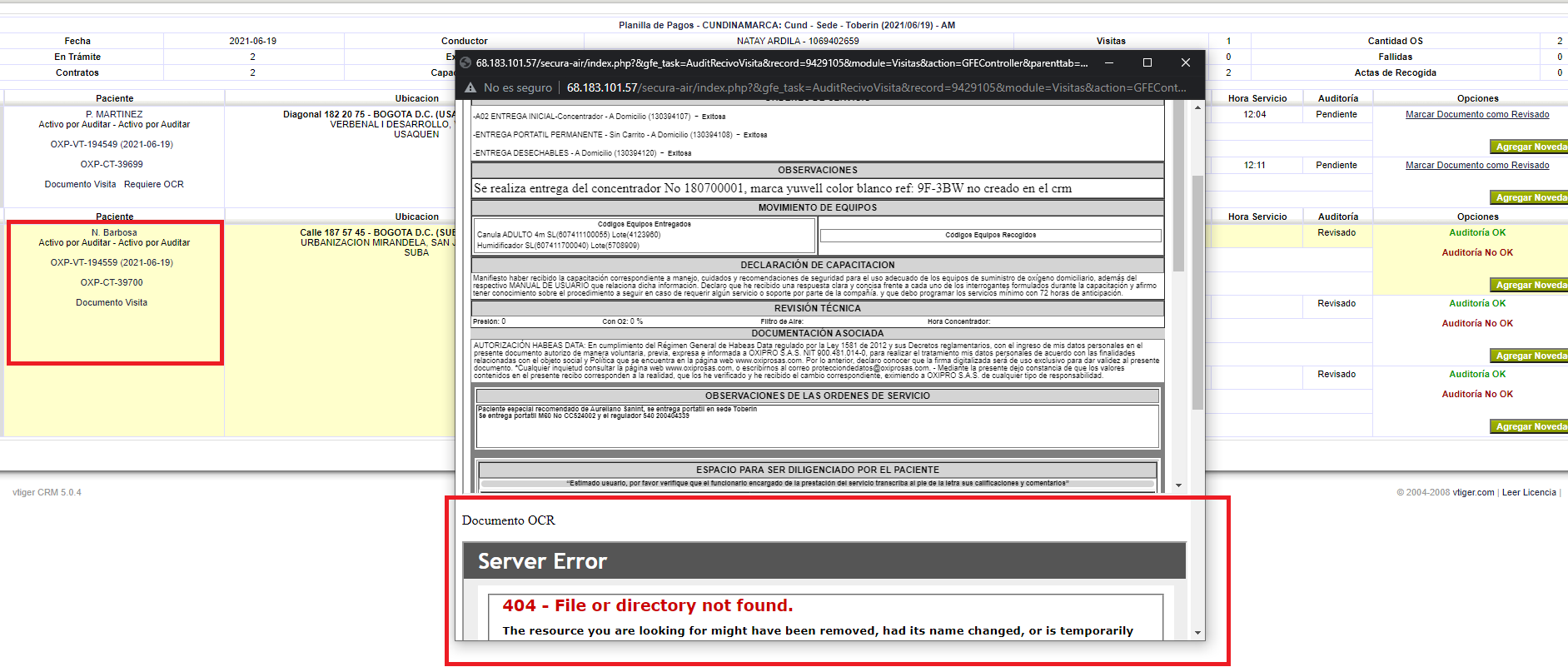Click the Pendiente status of the 12:04 visit
This screenshot has width=1568, height=672.
click(1337, 115)
